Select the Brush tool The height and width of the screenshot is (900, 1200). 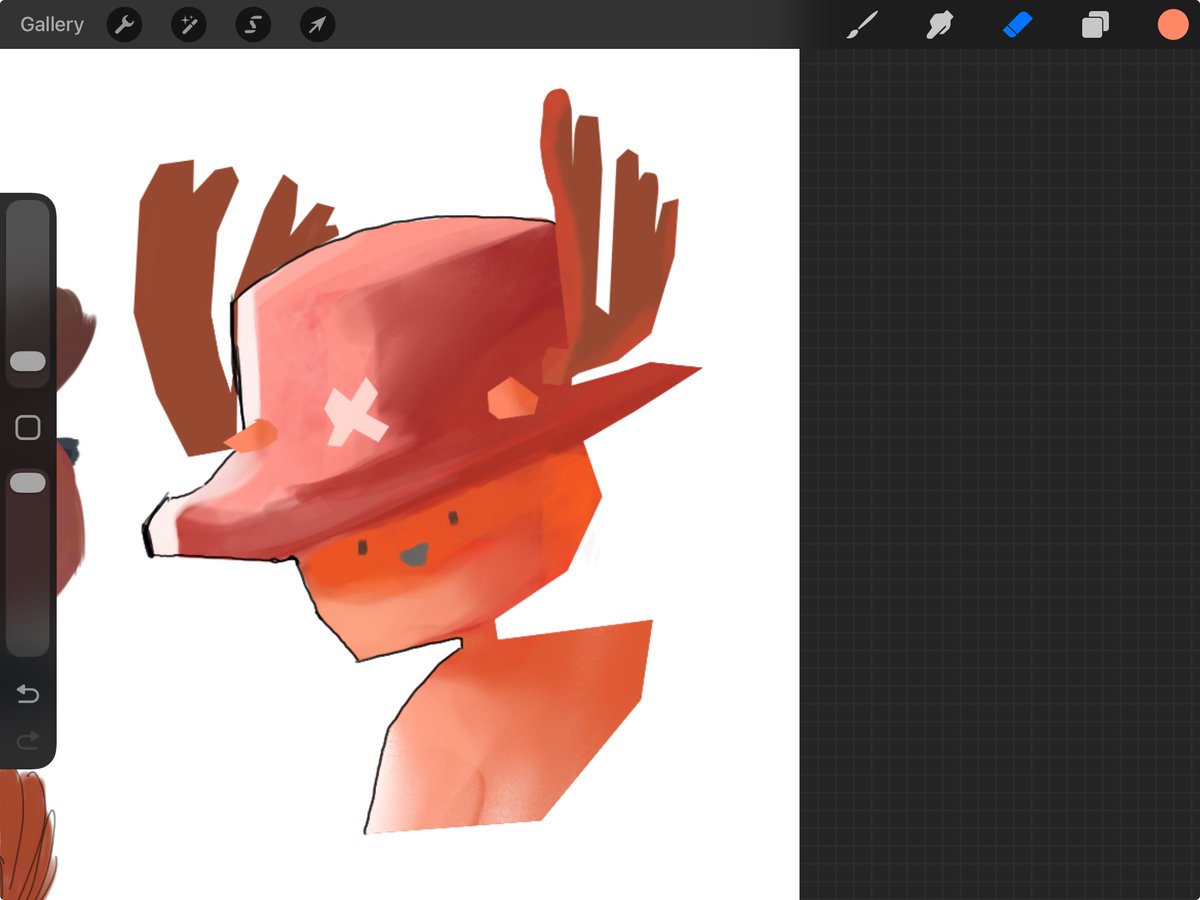(x=861, y=25)
